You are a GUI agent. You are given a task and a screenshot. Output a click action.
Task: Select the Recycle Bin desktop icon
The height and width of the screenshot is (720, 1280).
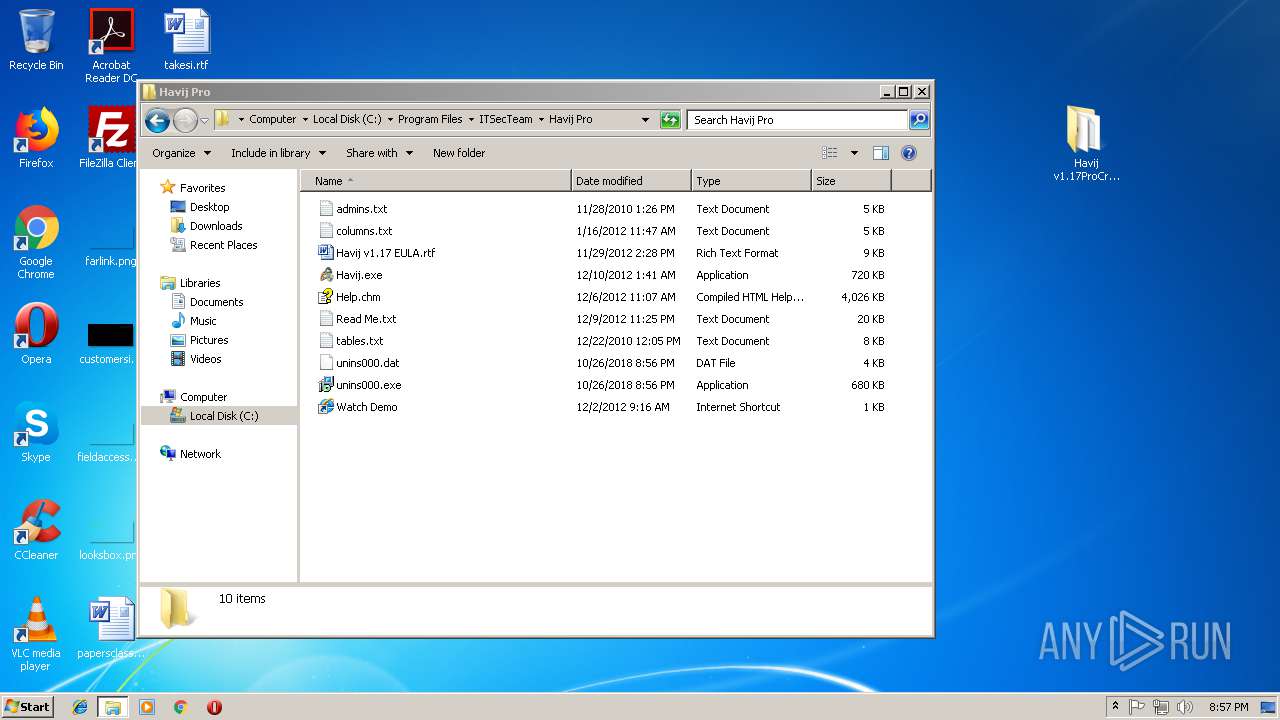click(x=36, y=40)
